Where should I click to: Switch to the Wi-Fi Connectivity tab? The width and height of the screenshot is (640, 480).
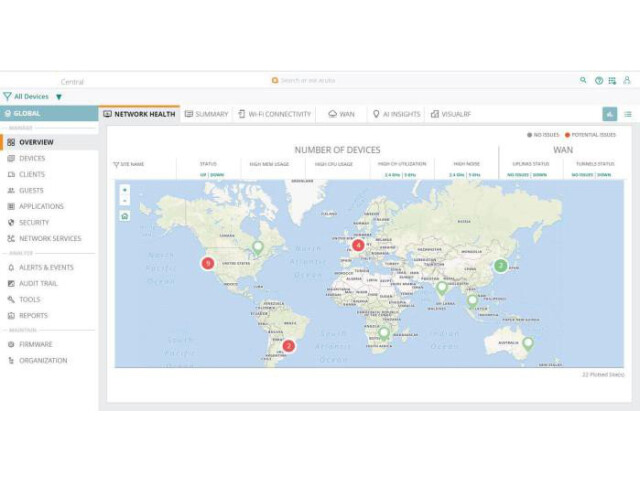(274, 114)
